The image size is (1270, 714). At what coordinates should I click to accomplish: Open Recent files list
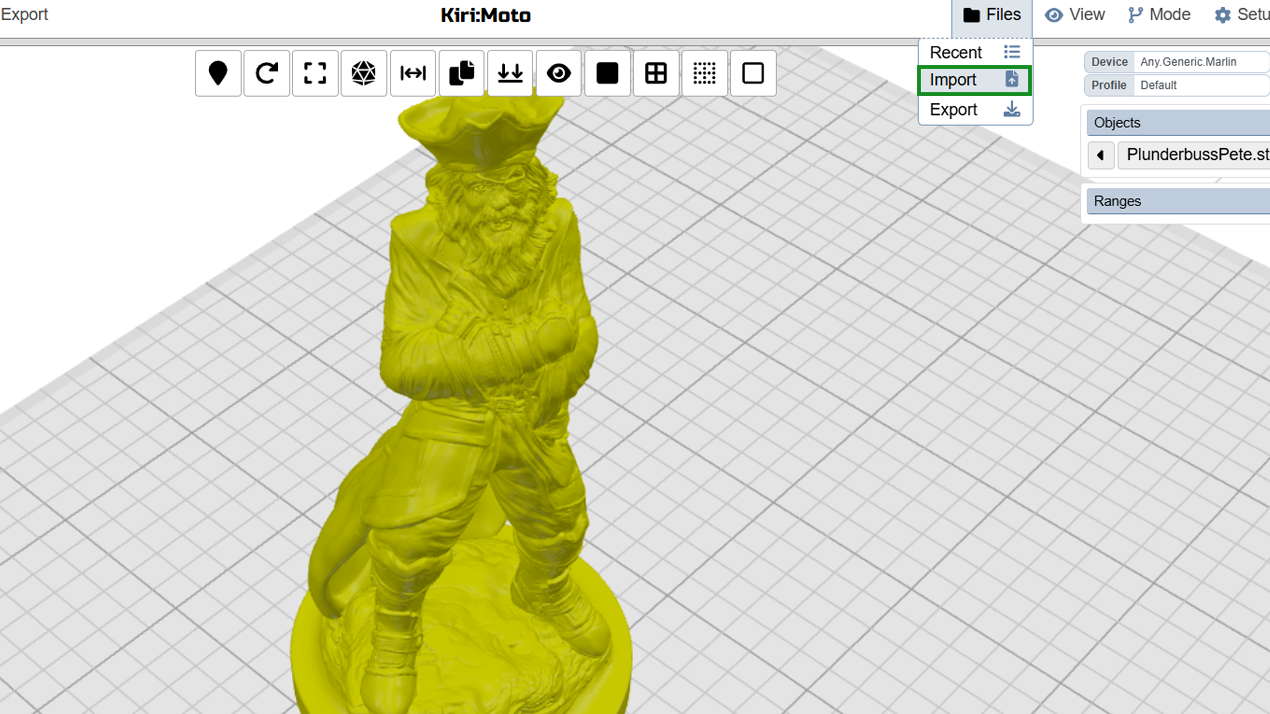pyautogui.click(x=975, y=52)
